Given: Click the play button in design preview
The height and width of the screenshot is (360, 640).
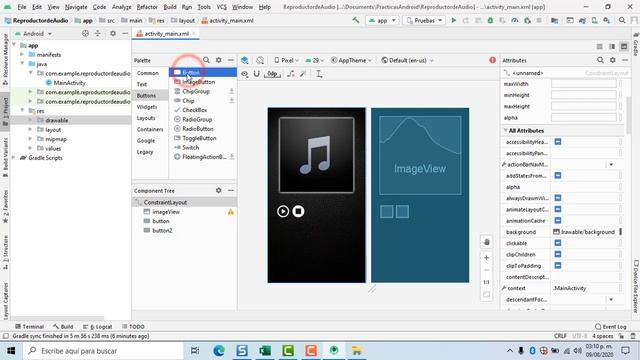Looking at the screenshot, I should (x=283, y=211).
